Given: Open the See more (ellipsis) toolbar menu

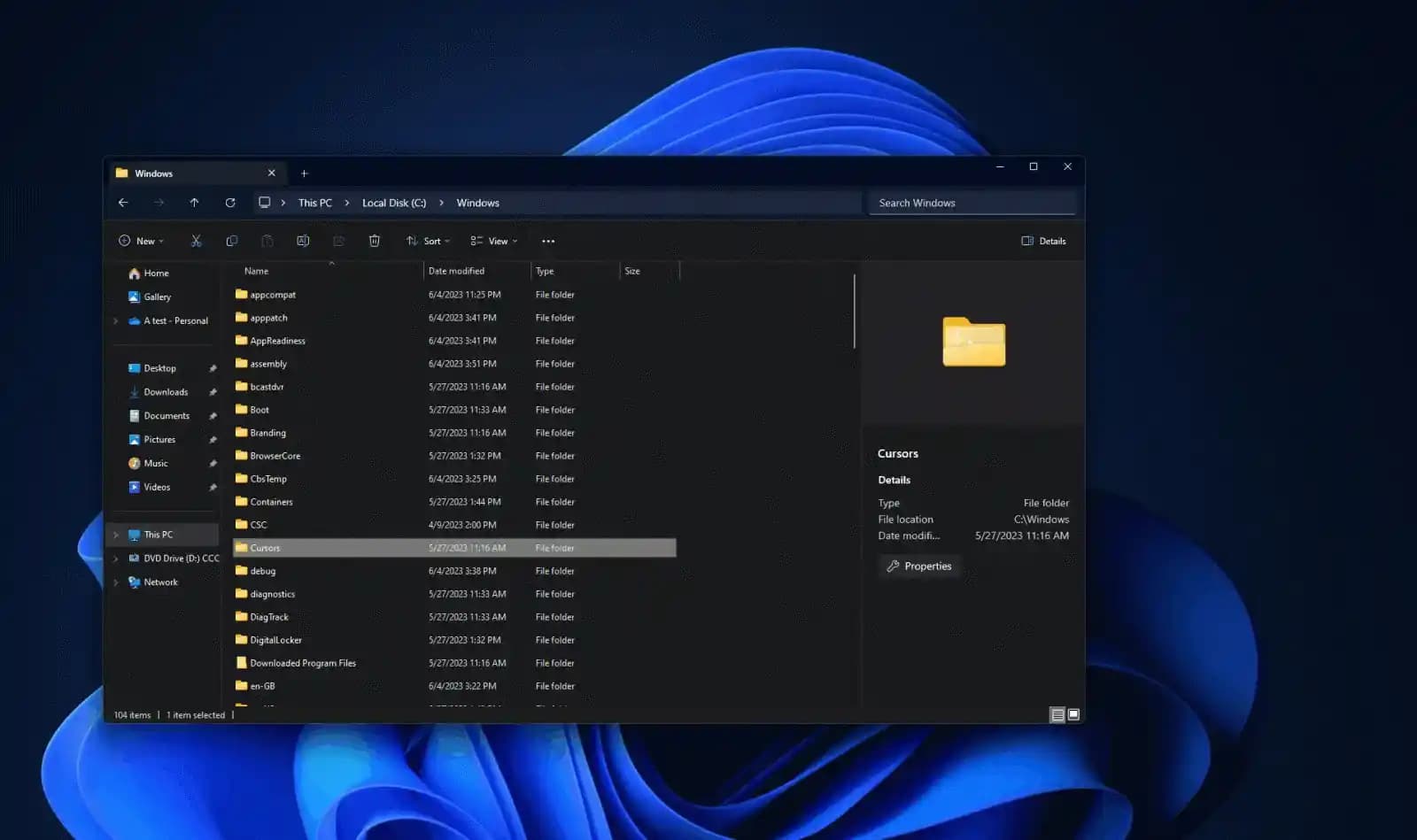Looking at the screenshot, I should point(547,241).
